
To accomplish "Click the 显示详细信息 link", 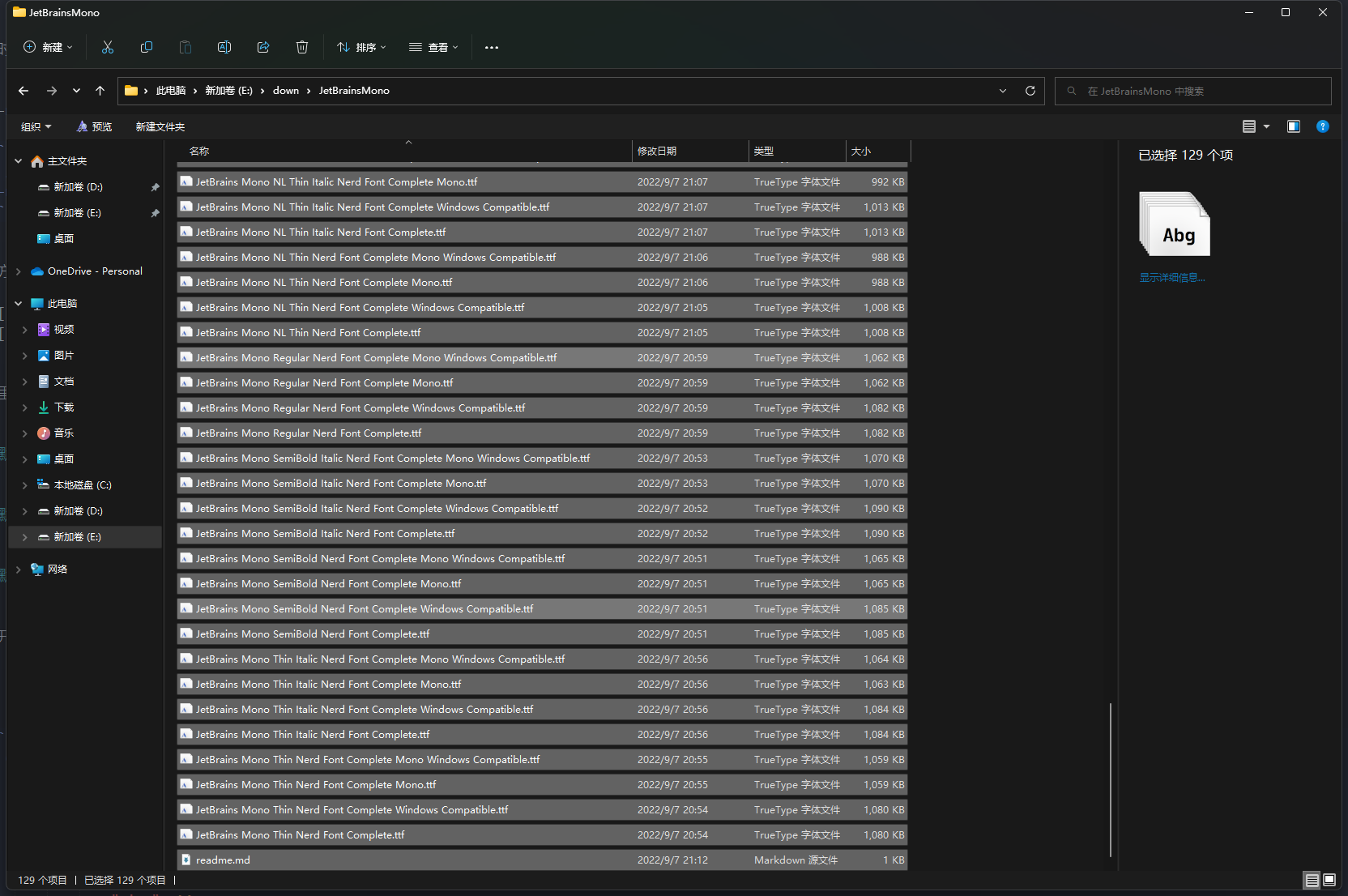I will coord(1172,278).
